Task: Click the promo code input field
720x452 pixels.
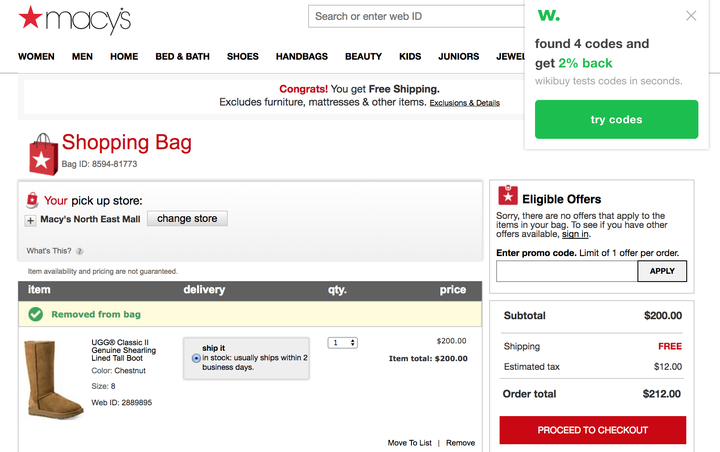Action: click(567, 271)
